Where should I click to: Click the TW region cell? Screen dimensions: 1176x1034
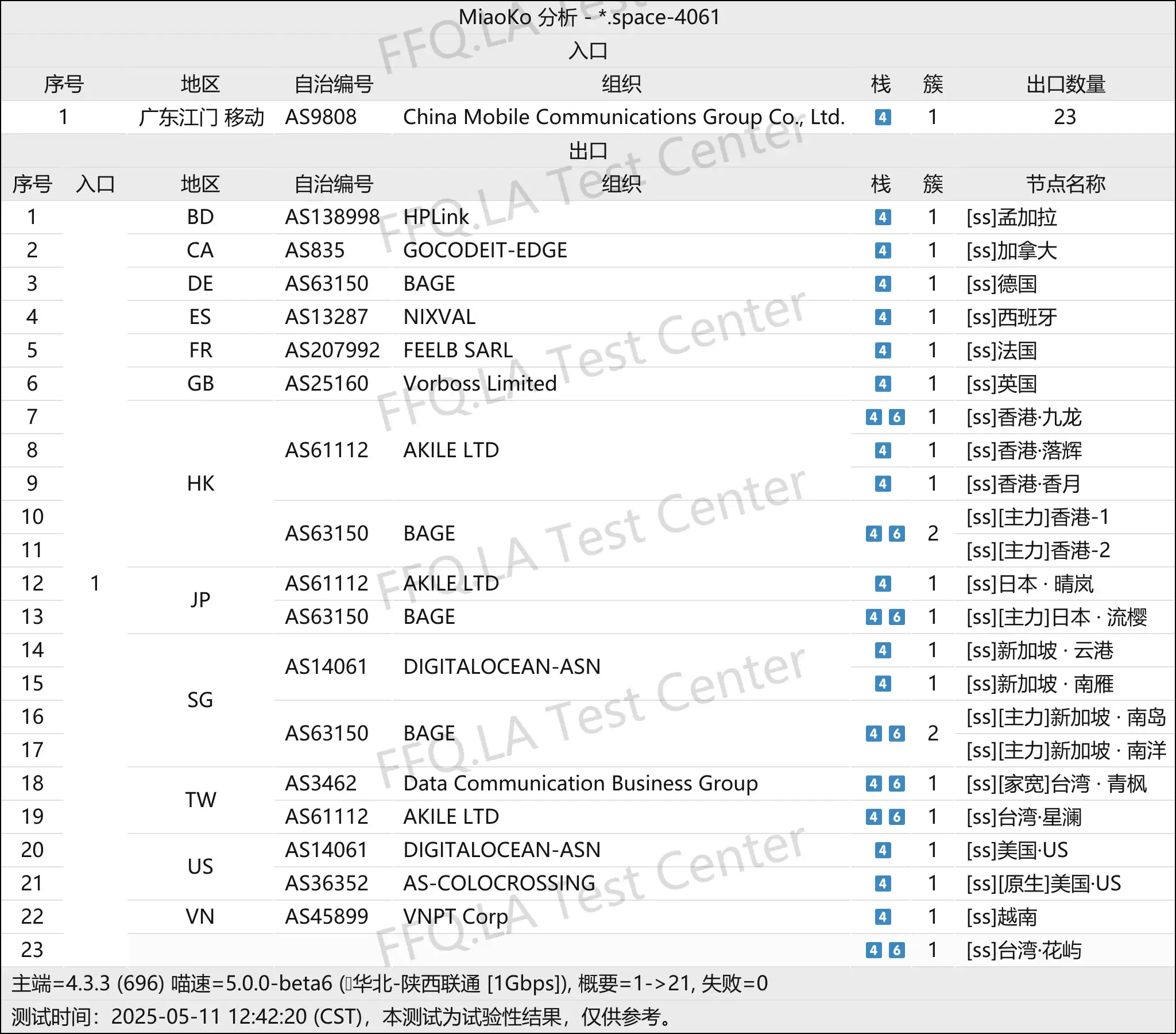(x=200, y=800)
